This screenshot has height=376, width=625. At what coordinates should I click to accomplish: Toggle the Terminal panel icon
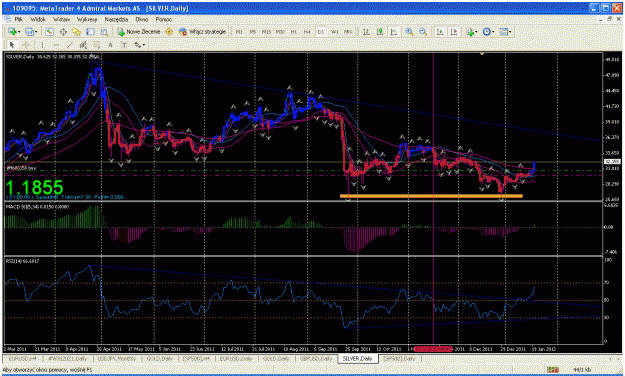click(90, 31)
